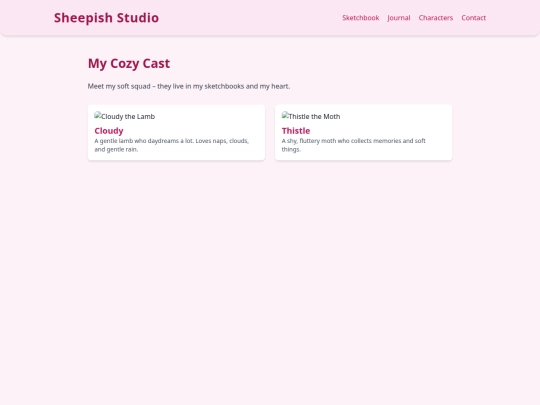Open the Contact page link
Screen dimensions: 540x405
point(474,18)
